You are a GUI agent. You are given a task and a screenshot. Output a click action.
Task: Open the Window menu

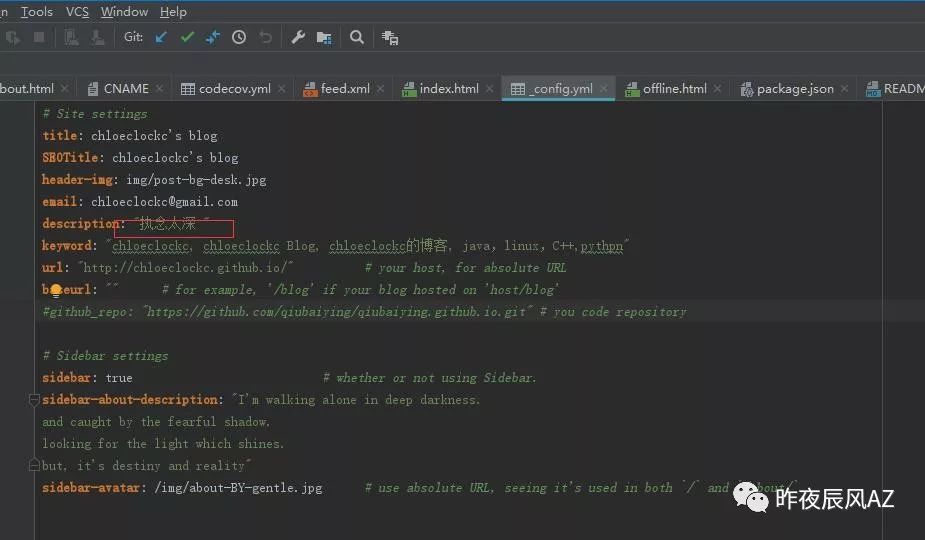[x=124, y=11]
